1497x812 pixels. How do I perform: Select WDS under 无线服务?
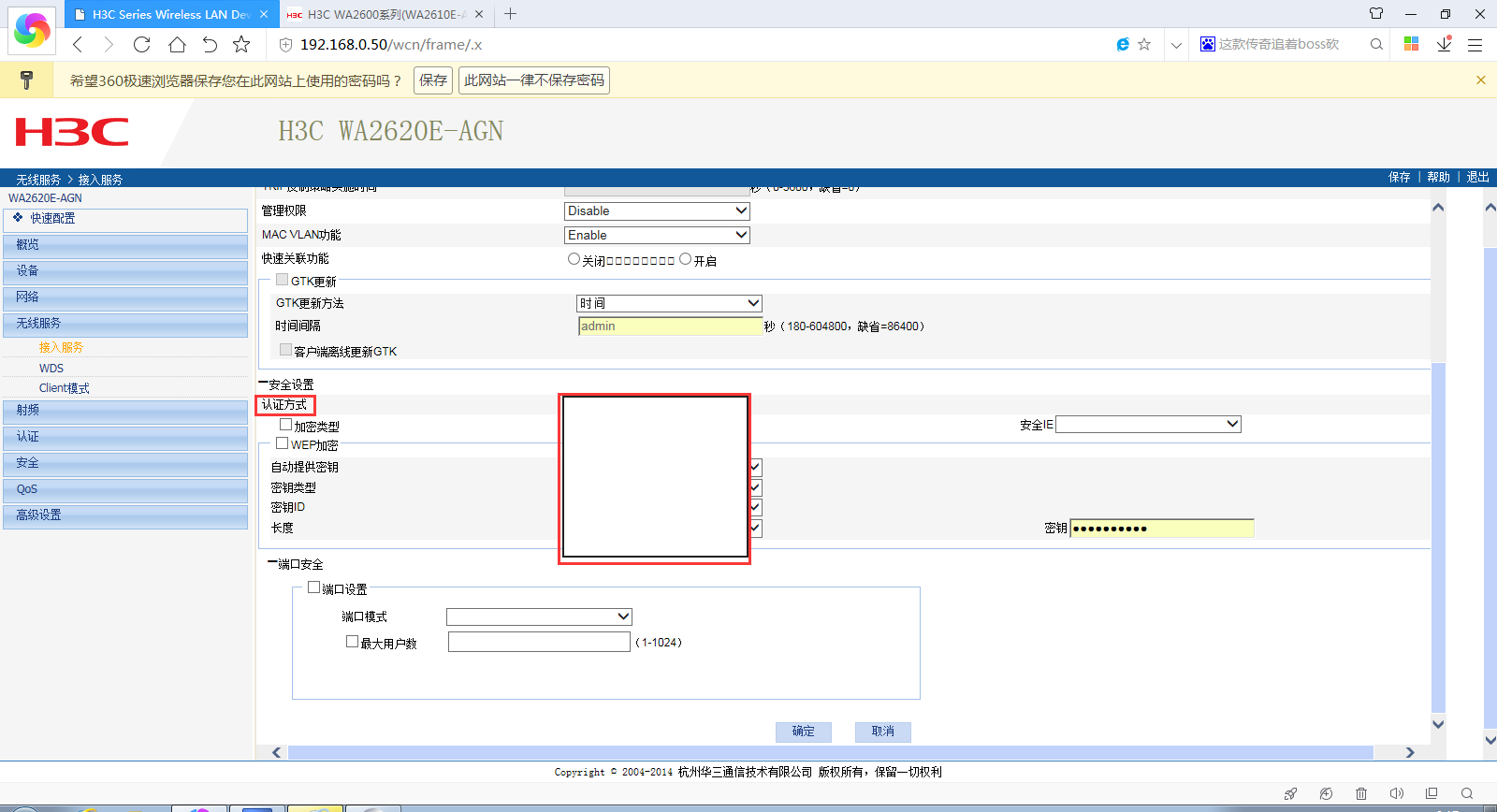[51, 369]
